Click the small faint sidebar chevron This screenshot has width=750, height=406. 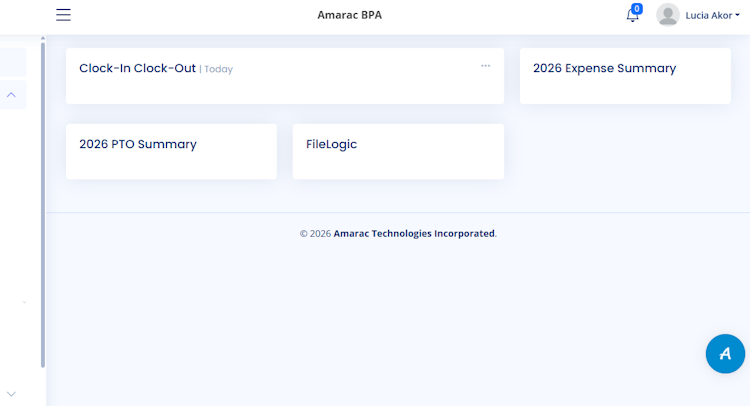24,302
